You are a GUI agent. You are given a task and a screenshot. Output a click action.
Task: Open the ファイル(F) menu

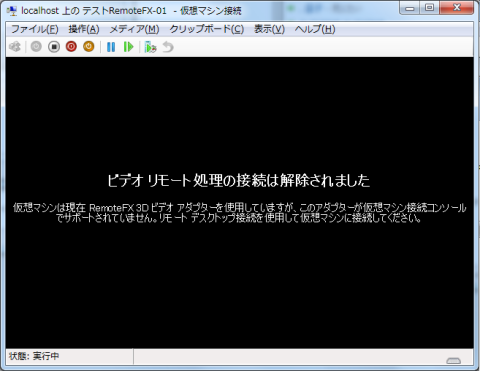coord(35,29)
